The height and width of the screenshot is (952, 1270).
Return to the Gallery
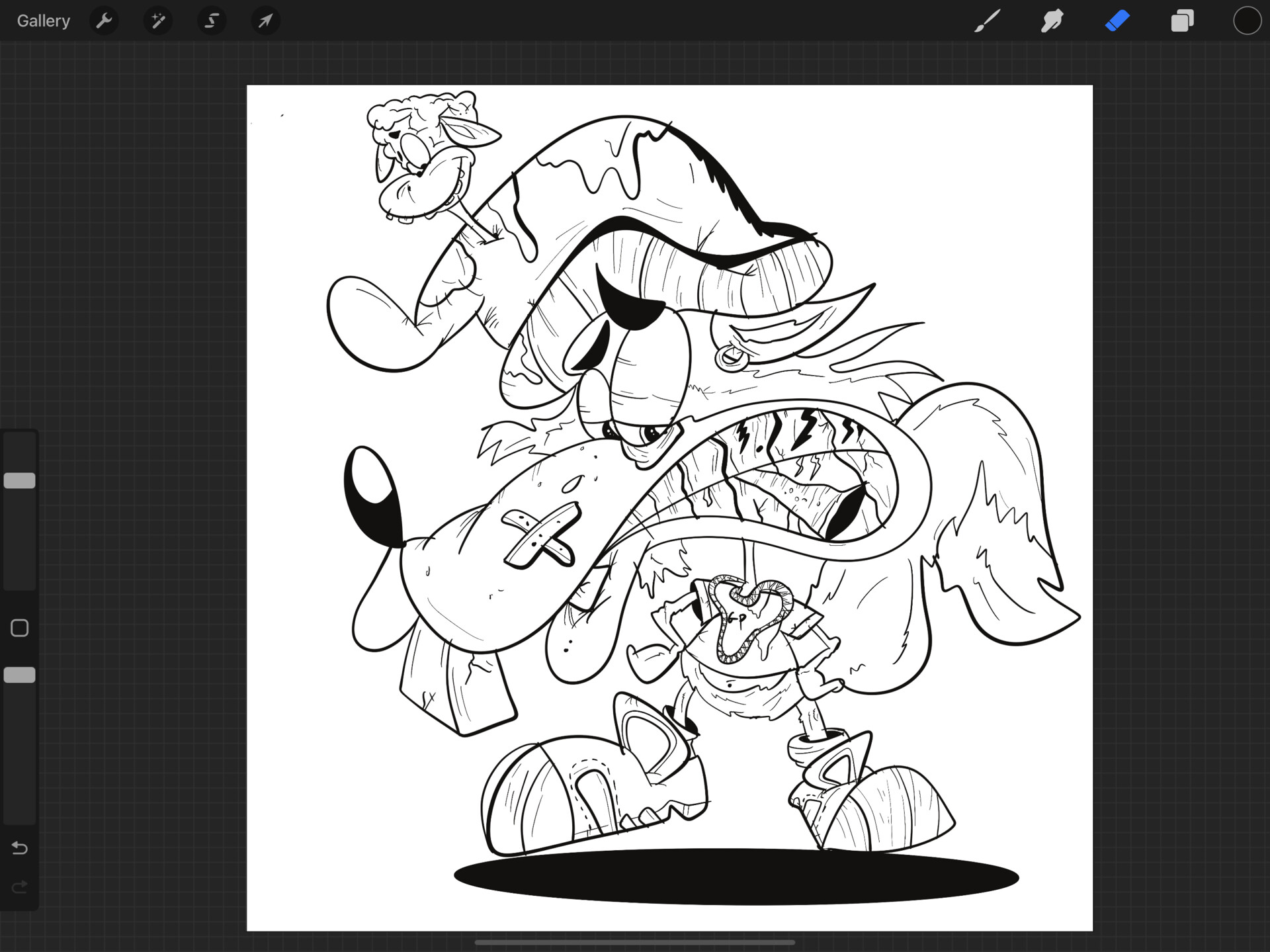pos(43,21)
